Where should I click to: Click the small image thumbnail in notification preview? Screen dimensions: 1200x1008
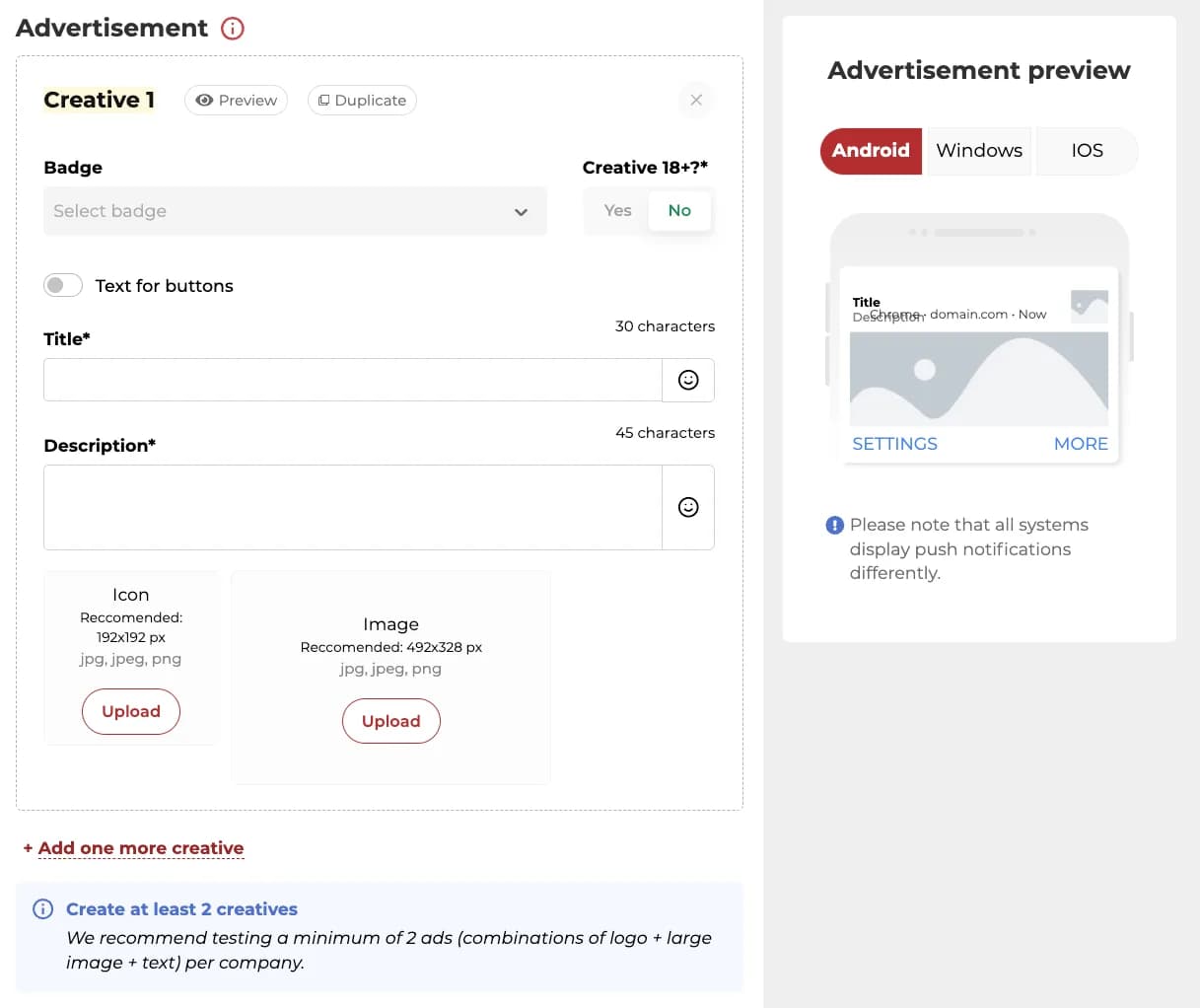coord(1090,307)
